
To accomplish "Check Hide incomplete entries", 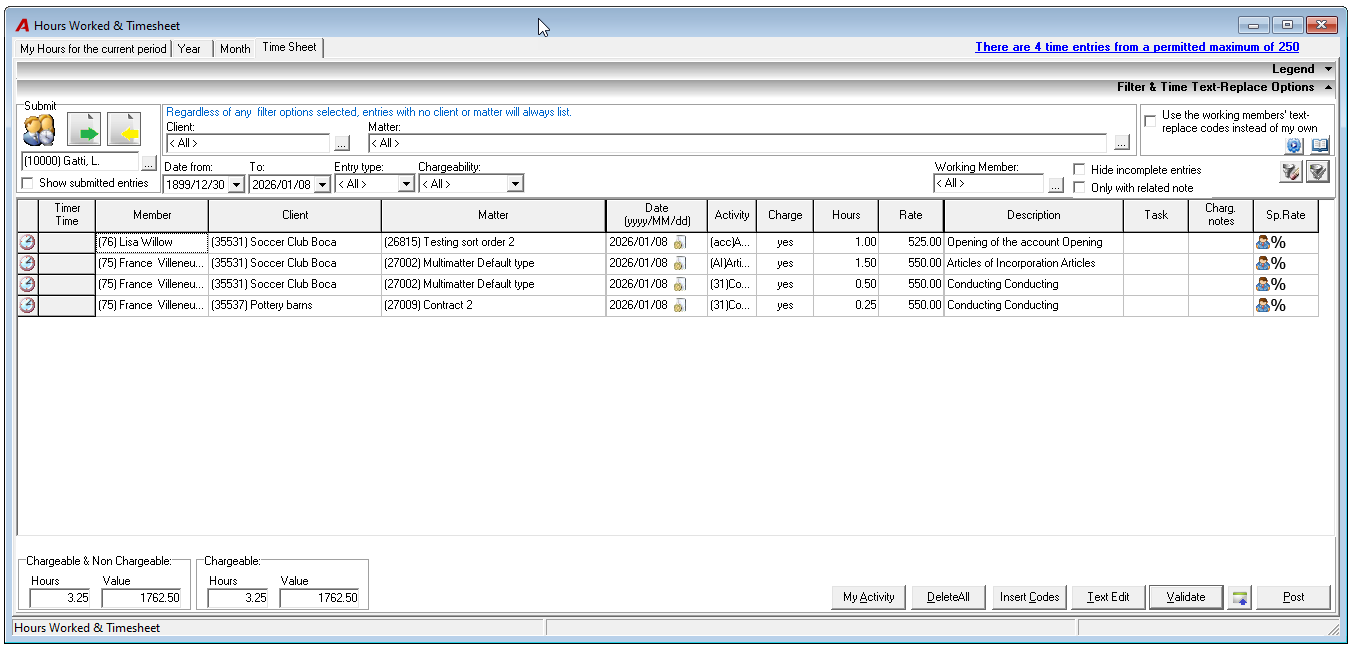I will [x=1079, y=170].
